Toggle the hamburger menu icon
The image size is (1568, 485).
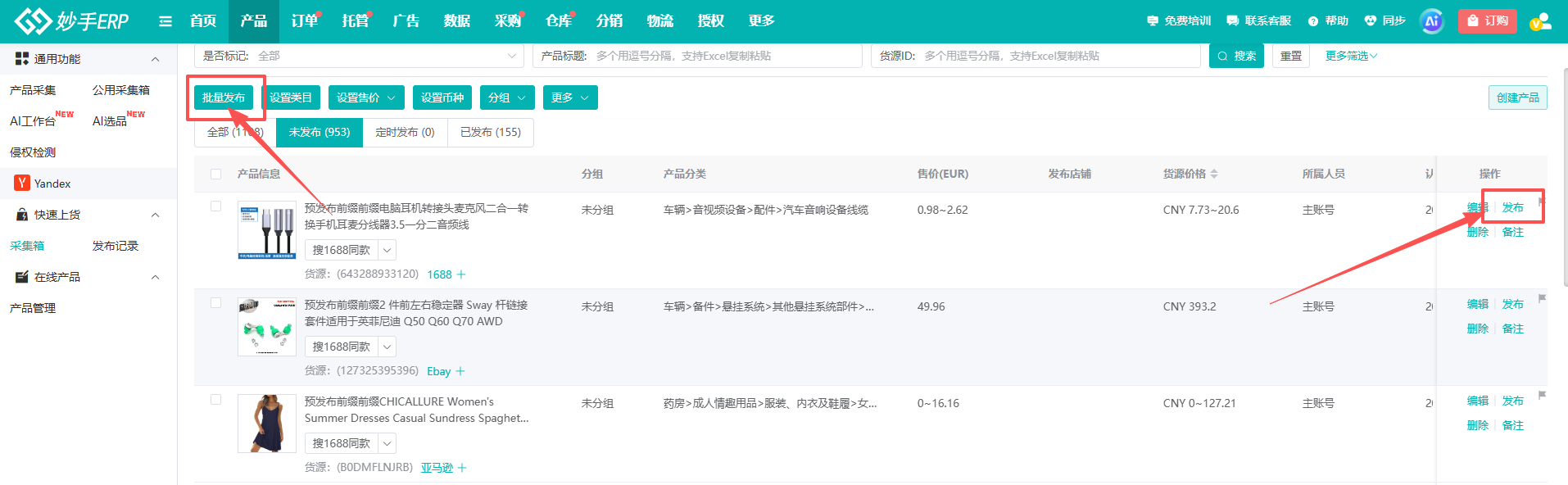pyautogui.click(x=165, y=21)
